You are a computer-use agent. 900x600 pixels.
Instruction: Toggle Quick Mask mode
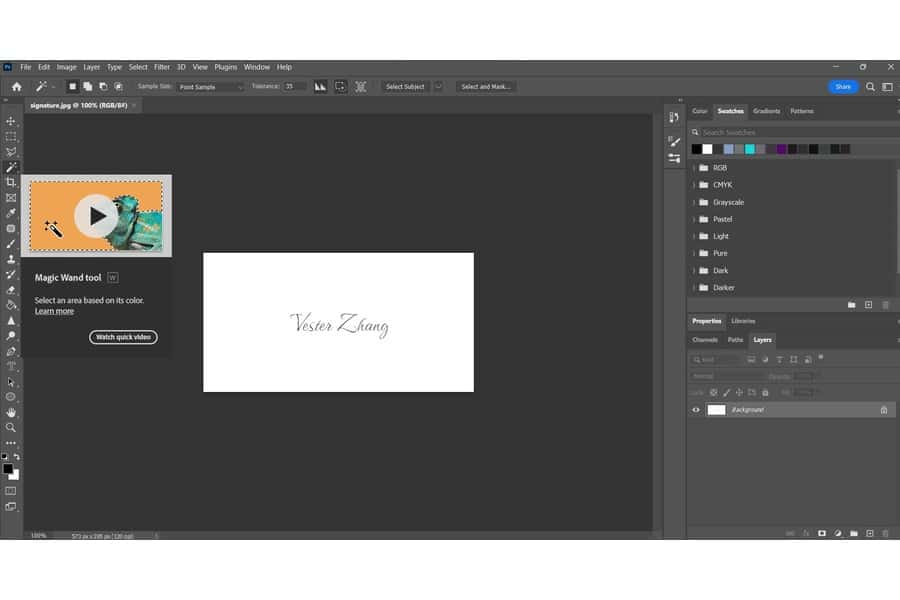coord(11,491)
